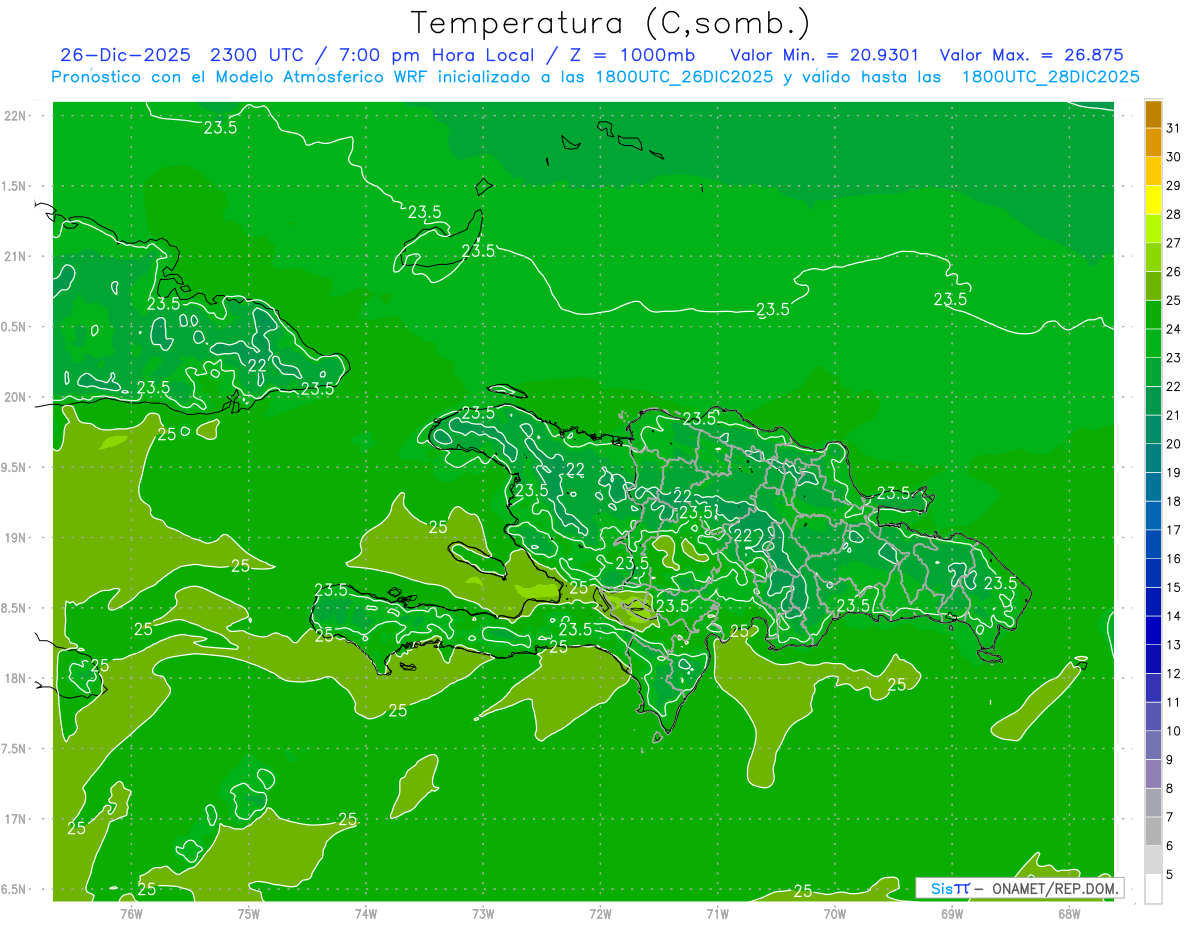Pick the dark blue swatch between 13 and 14
The image size is (1200, 927).
click(x=1153, y=631)
